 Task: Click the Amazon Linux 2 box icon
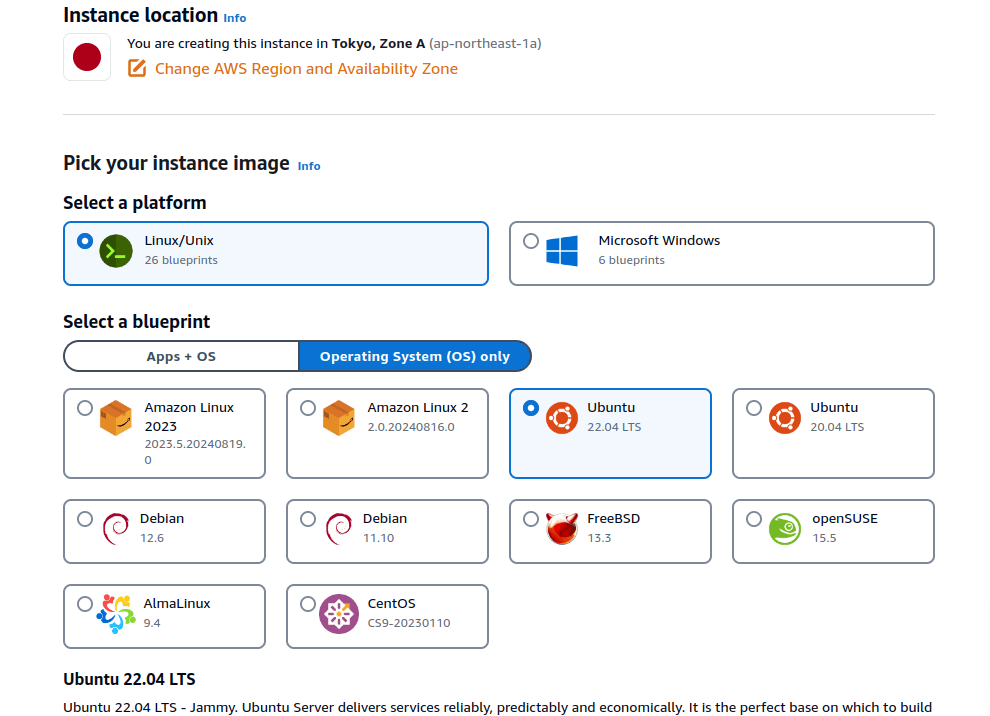338,418
